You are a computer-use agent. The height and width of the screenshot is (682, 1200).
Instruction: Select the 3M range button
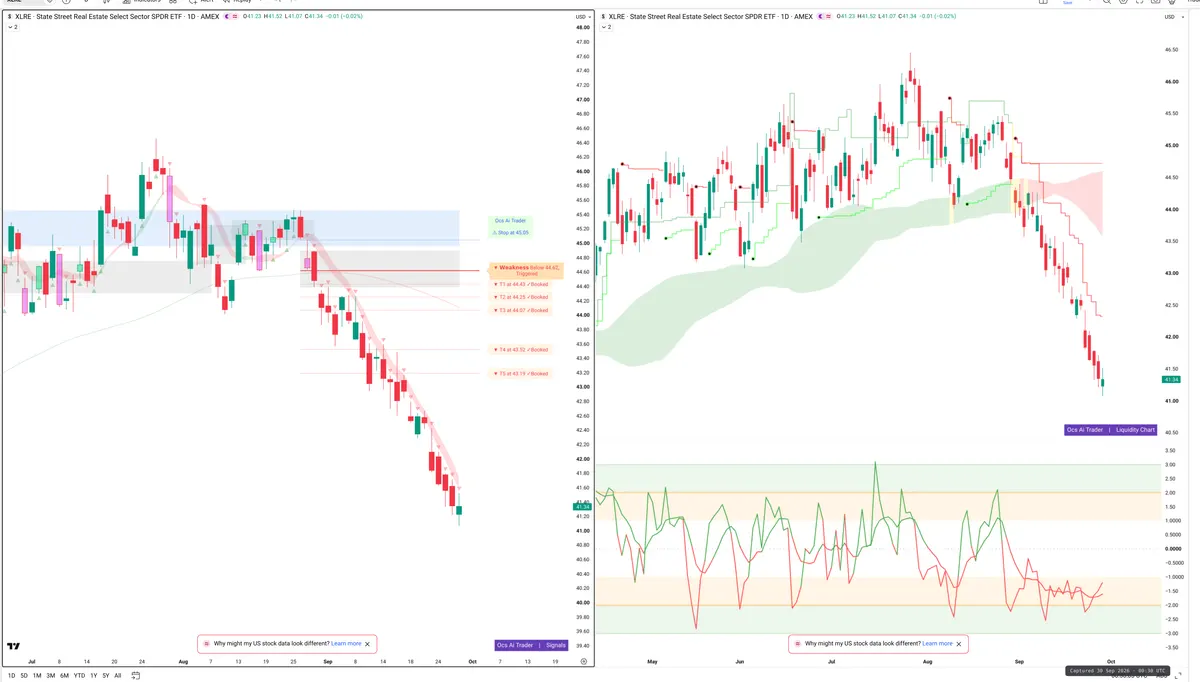coord(51,676)
